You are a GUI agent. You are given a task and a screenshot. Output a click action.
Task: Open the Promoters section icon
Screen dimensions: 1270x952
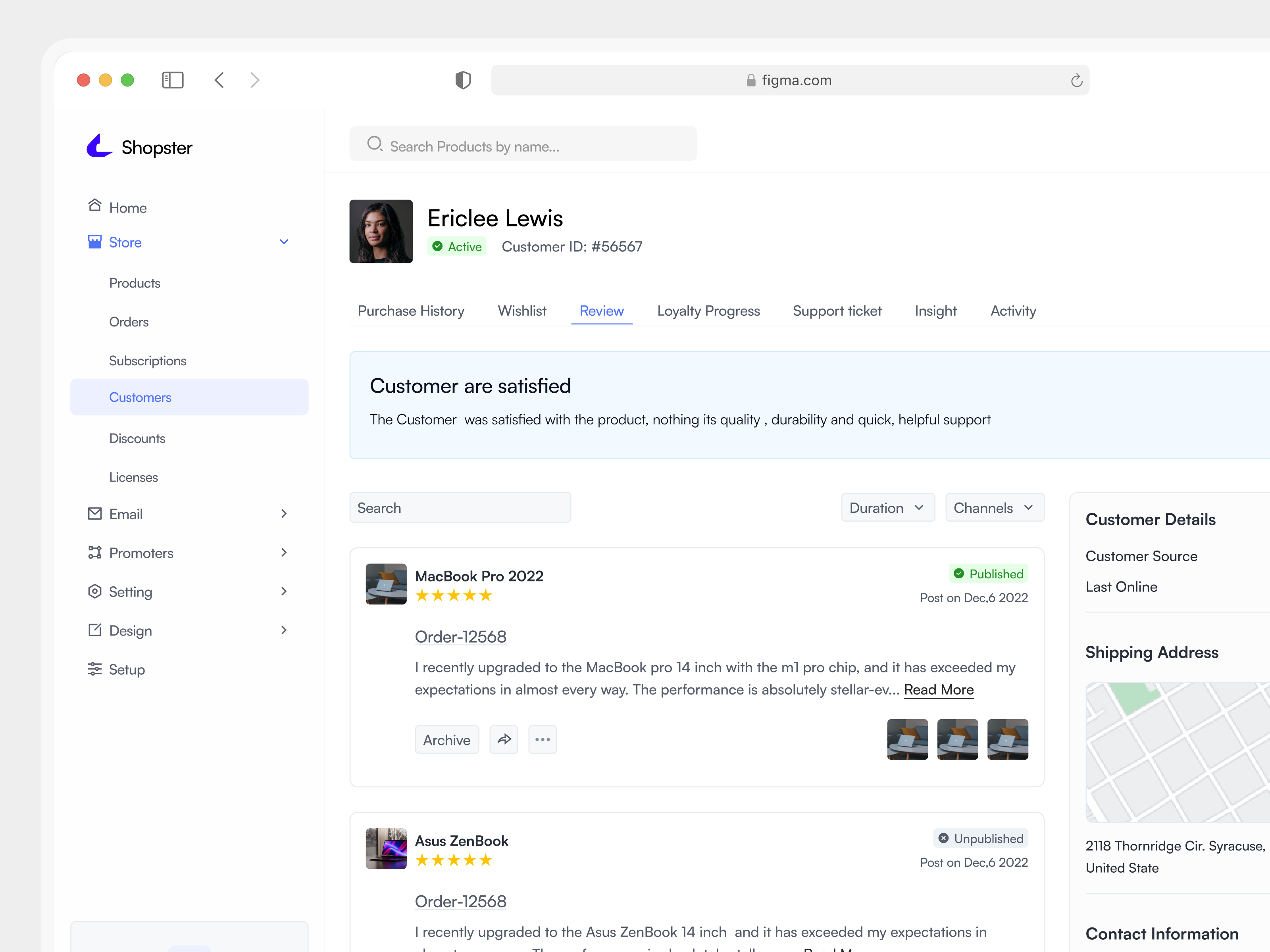(95, 553)
